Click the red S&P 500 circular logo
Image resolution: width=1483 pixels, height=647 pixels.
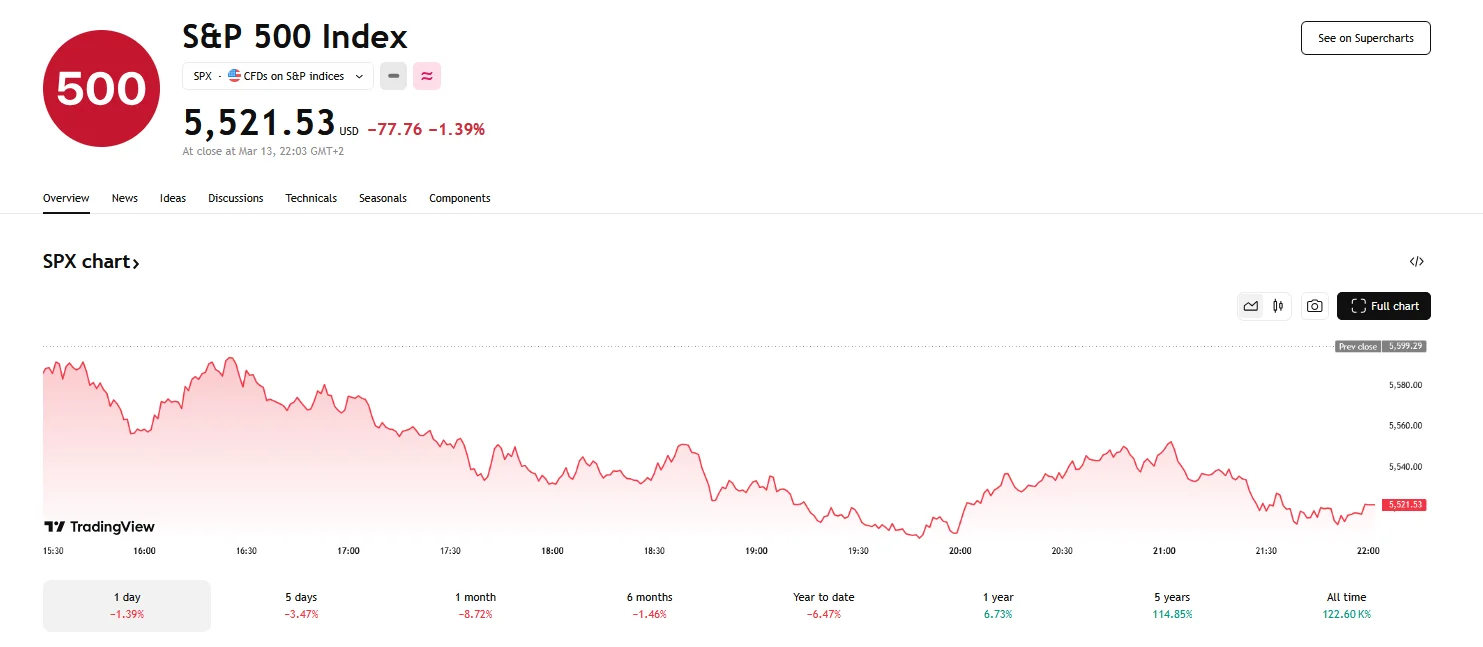pos(100,88)
